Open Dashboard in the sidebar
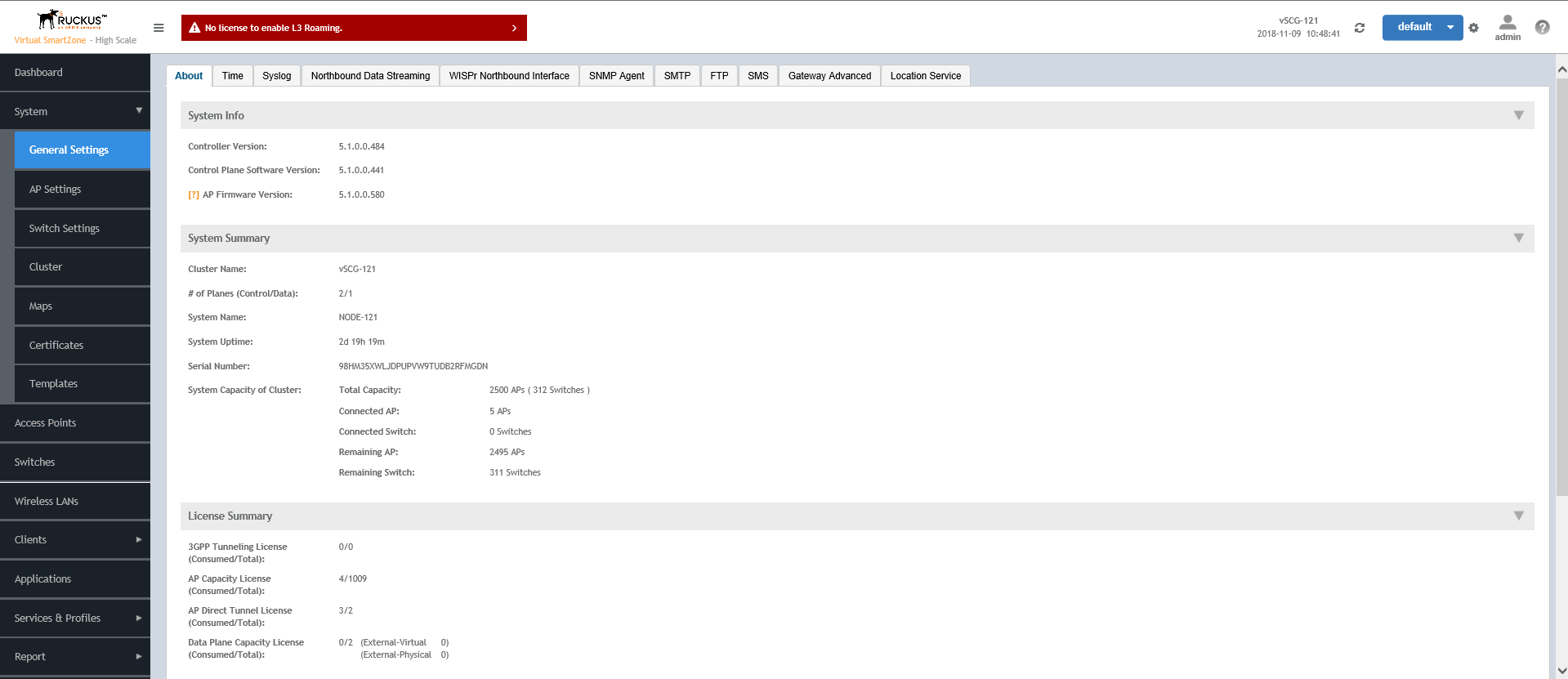This screenshot has height=679, width=1568. pos(75,72)
